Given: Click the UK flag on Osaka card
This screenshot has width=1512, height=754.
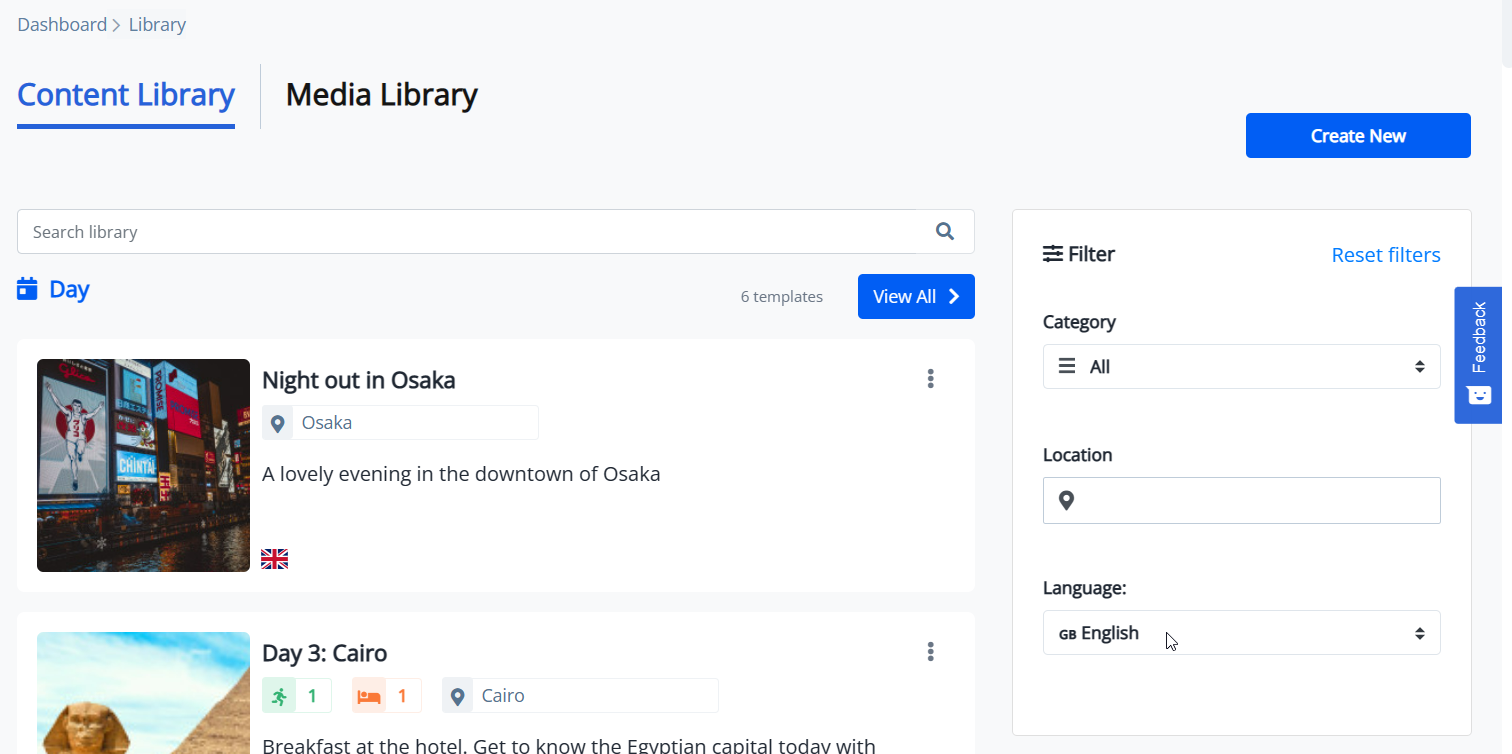Looking at the screenshot, I should [274, 559].
